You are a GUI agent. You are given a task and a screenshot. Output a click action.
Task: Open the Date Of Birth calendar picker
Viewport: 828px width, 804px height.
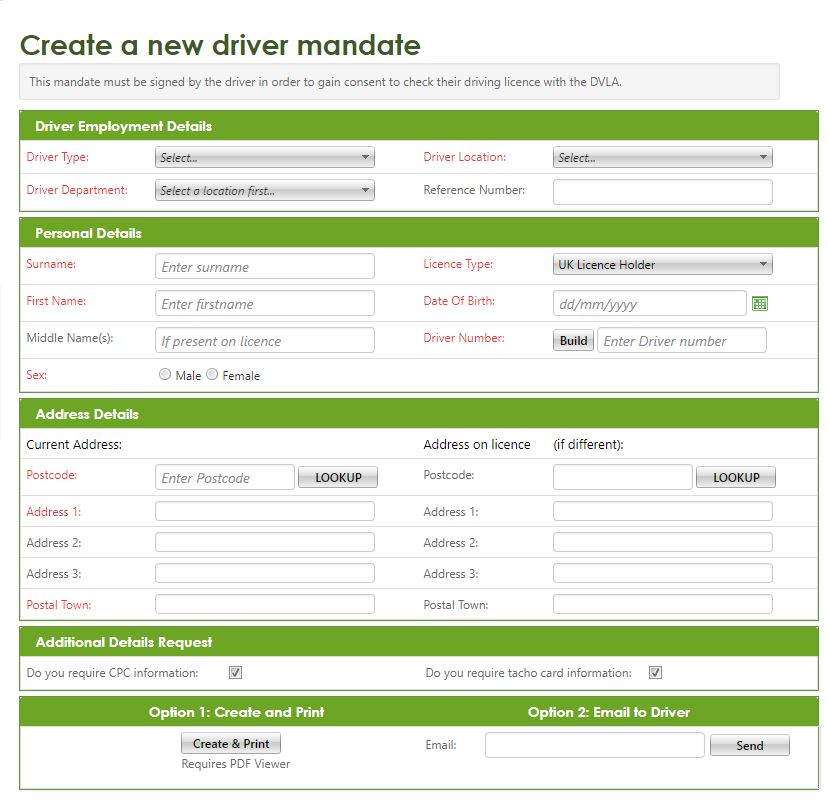(759, 304)
